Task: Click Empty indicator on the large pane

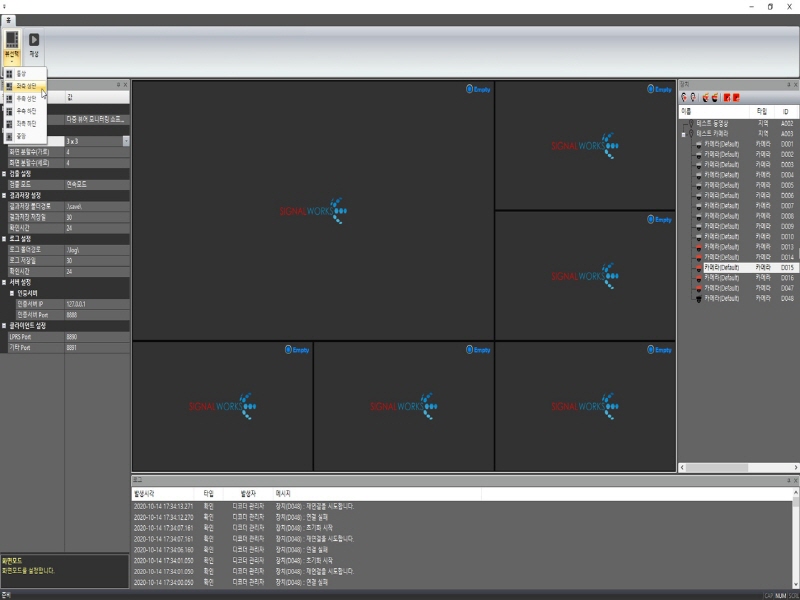Action: (x=478, y=89)
